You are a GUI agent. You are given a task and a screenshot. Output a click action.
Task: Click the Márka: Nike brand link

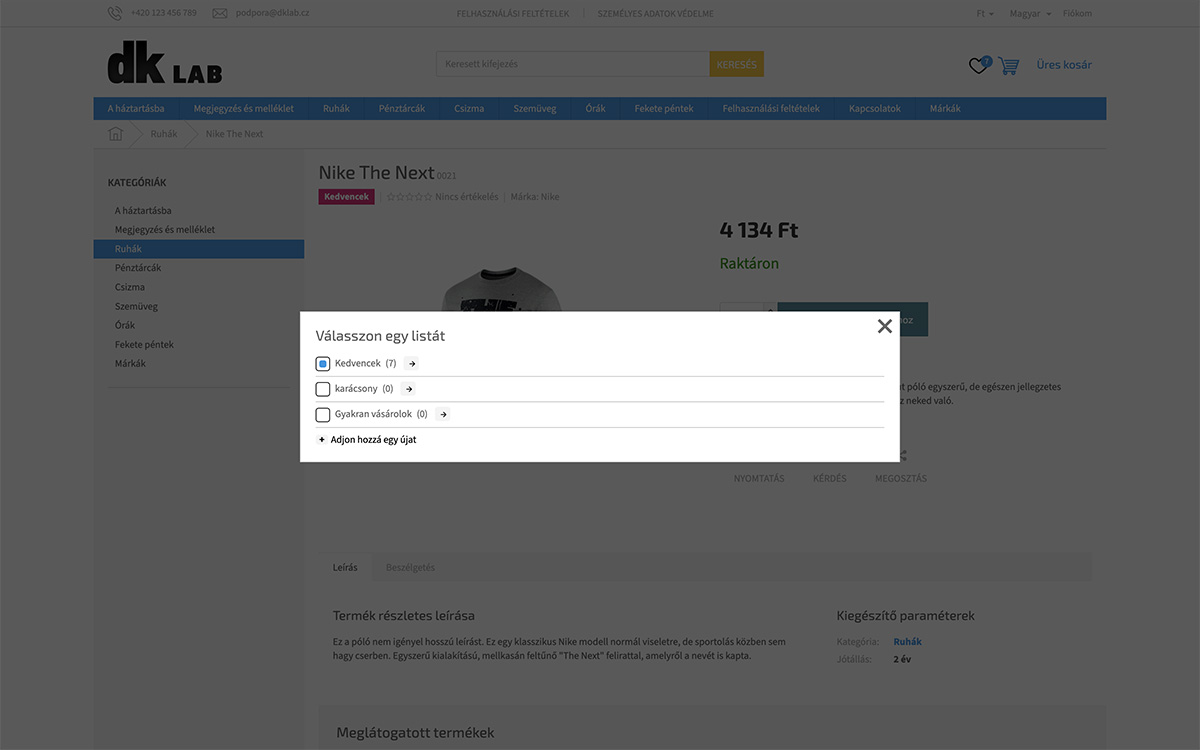tap(535, 197)
